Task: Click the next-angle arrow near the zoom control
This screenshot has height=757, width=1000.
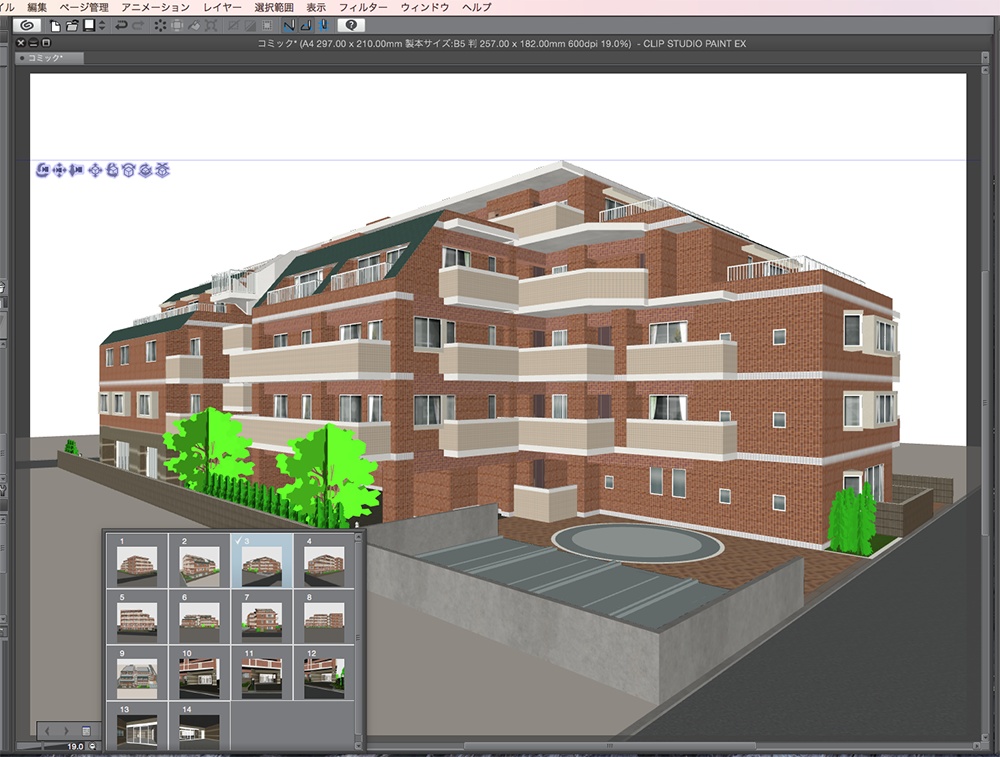Action: [x=65, y=731]
